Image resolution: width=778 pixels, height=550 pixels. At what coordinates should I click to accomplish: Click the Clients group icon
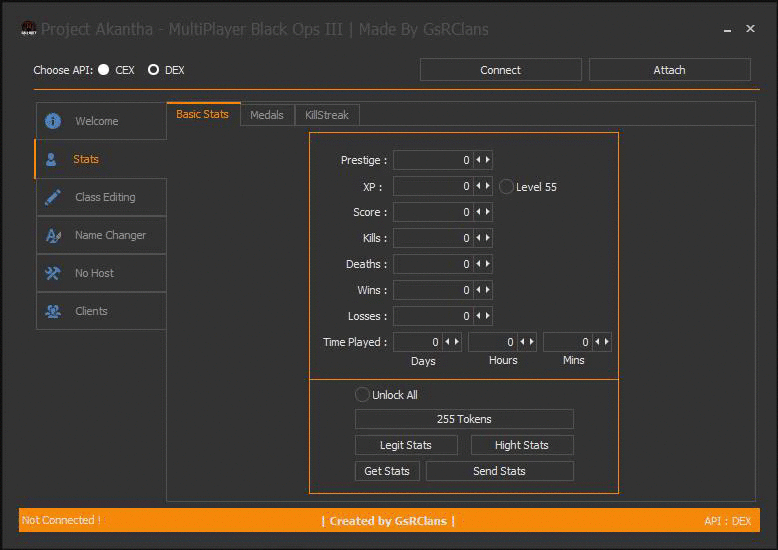(53, 311)
